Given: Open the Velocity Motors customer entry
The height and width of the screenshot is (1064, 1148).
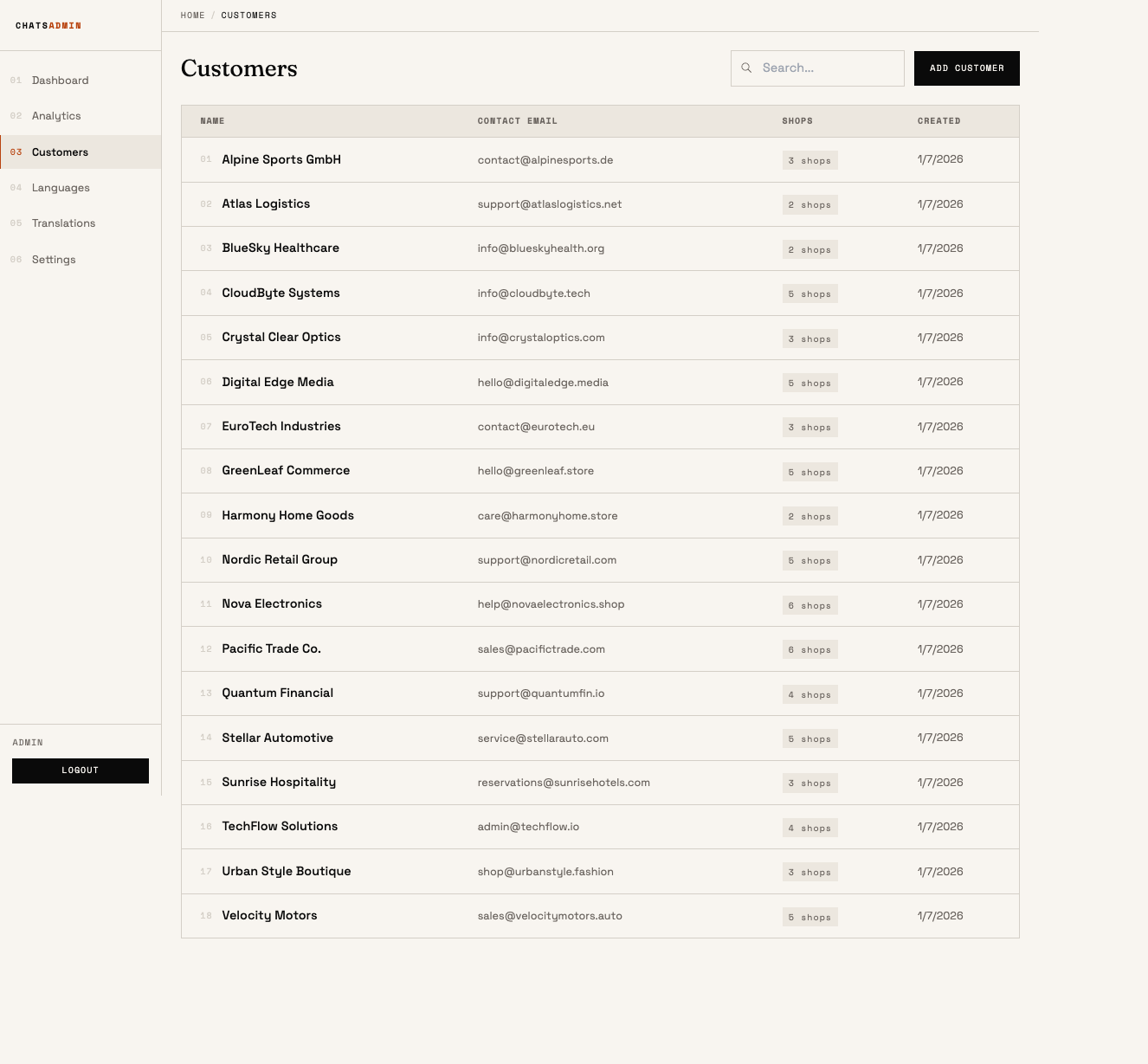Looking at the screenshot, I should click(x=269, y=916).
